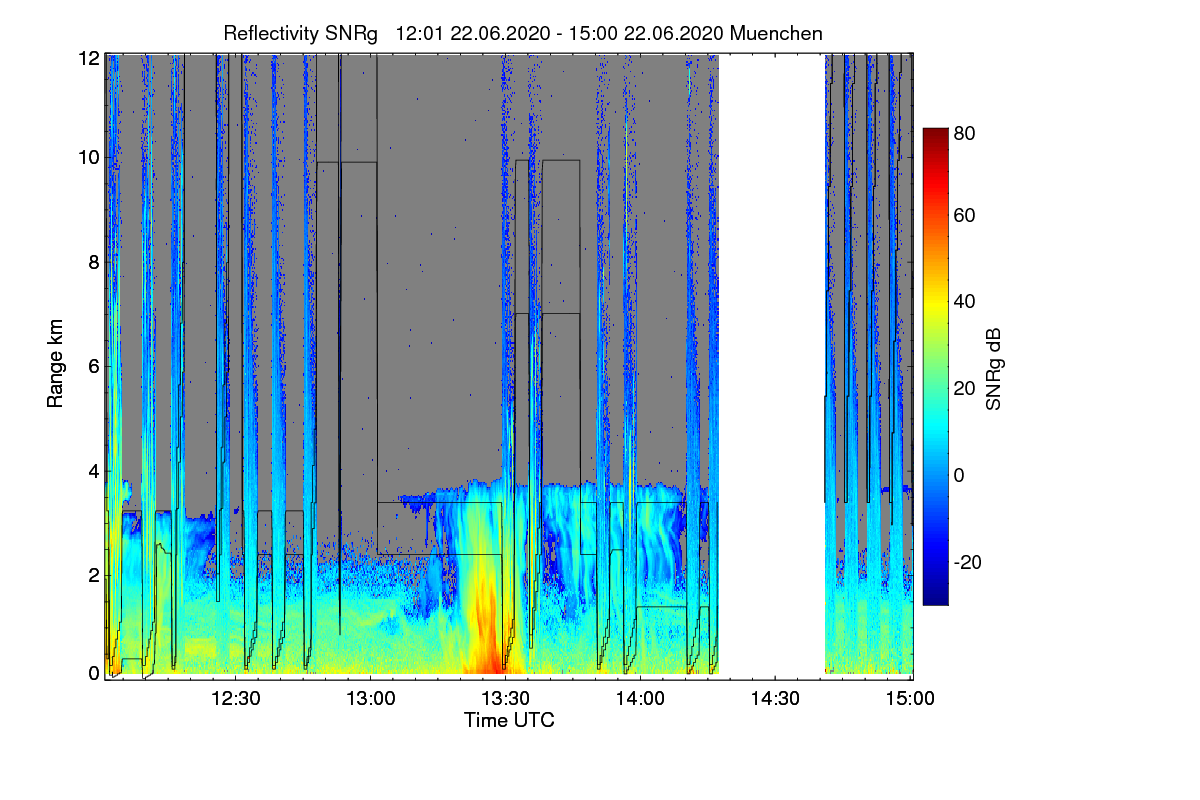Click the range axis label 0

tap(93, 674)
